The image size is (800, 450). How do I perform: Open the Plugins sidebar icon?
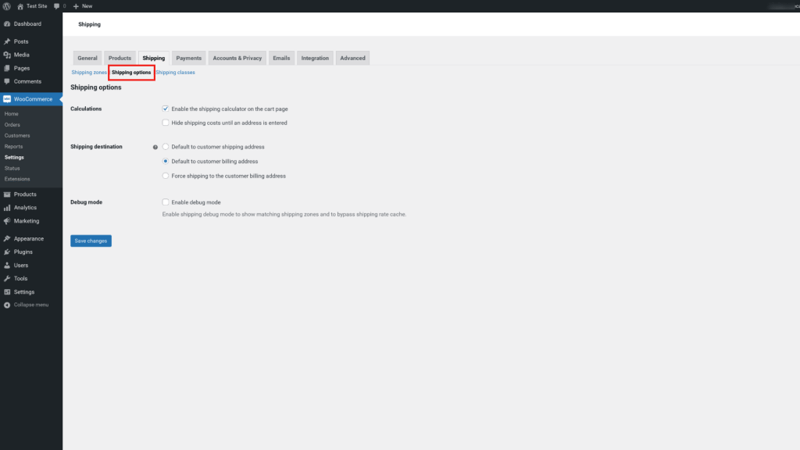(x=7, y=252)
